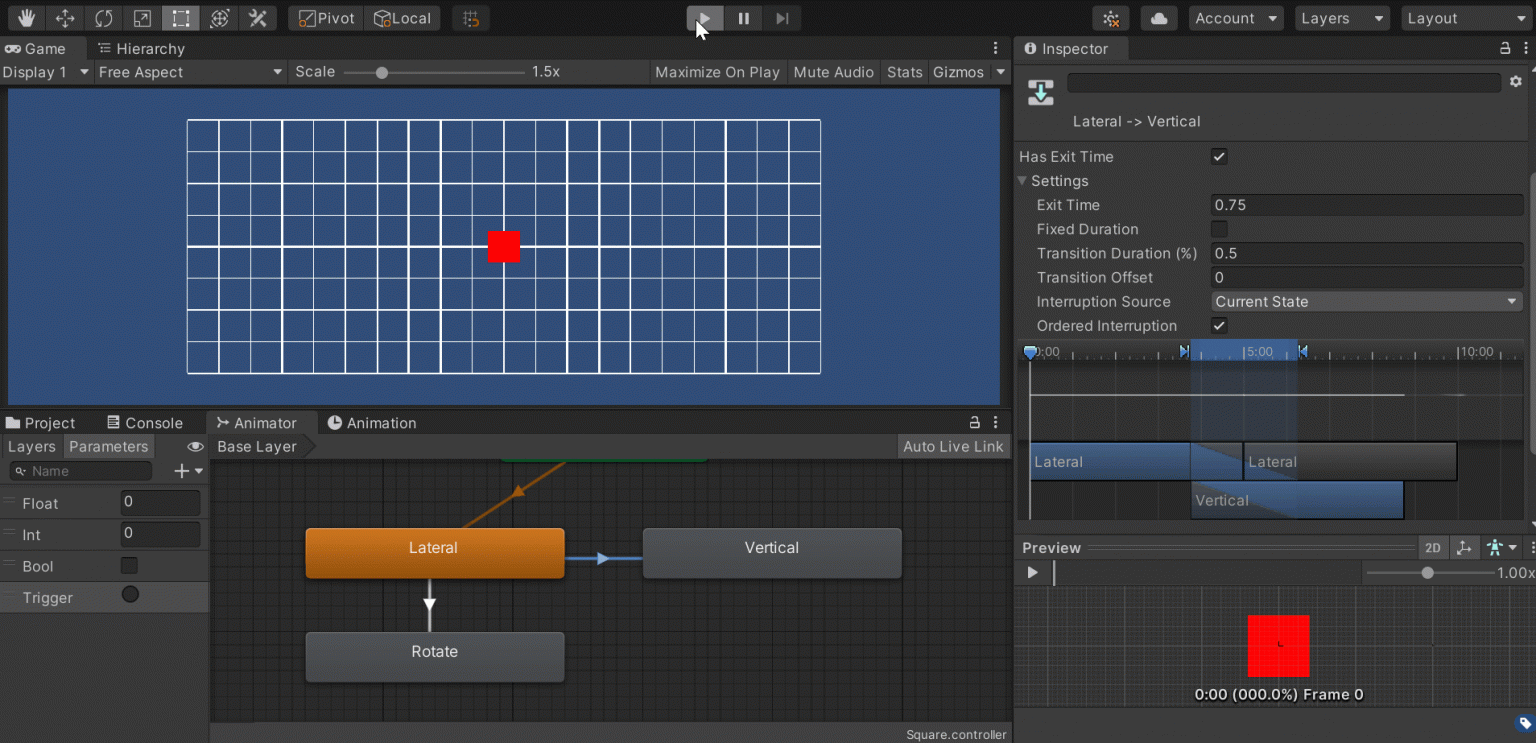The image size is (1536, 743).
Task: Click Maximize On Play button
Action: click(717, 72)
